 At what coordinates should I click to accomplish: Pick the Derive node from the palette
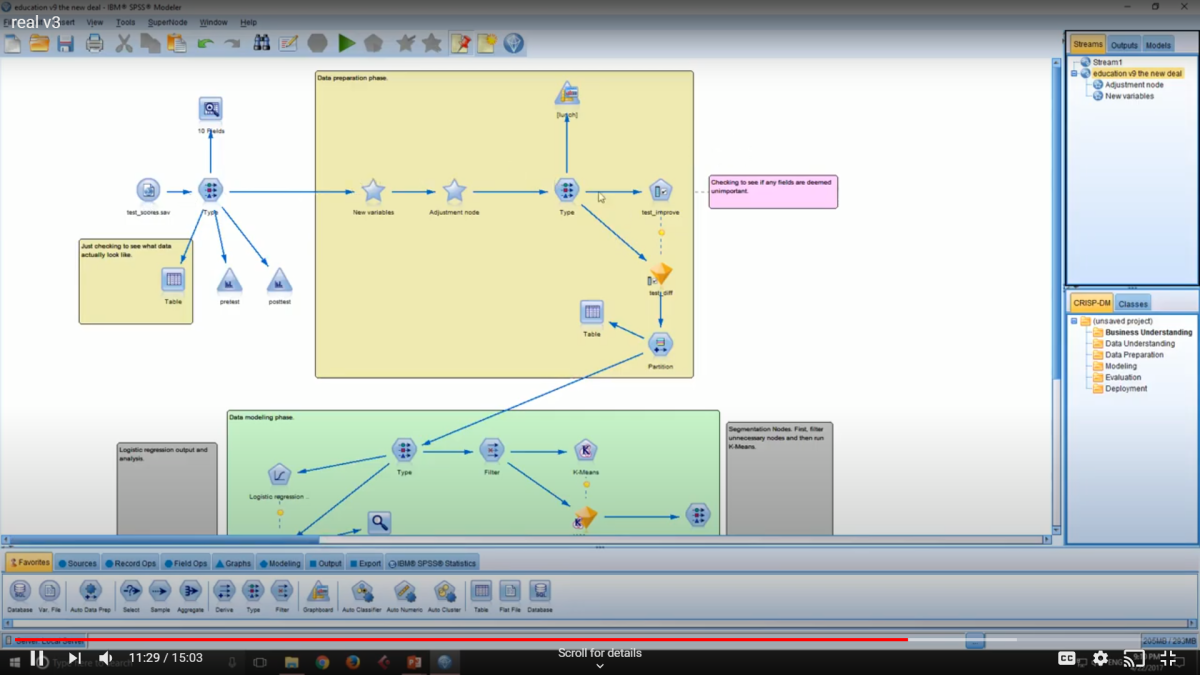click(x=224, y=591)
